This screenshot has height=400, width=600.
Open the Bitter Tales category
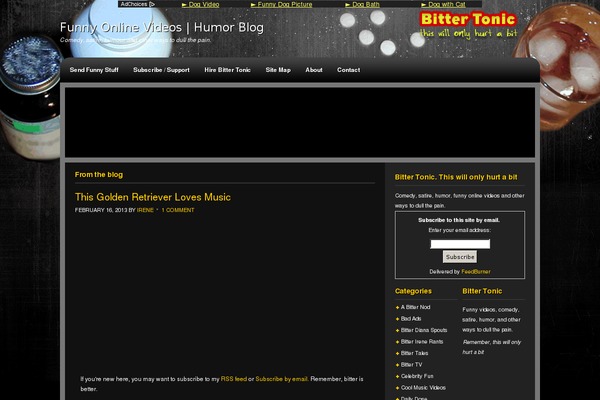414,353
